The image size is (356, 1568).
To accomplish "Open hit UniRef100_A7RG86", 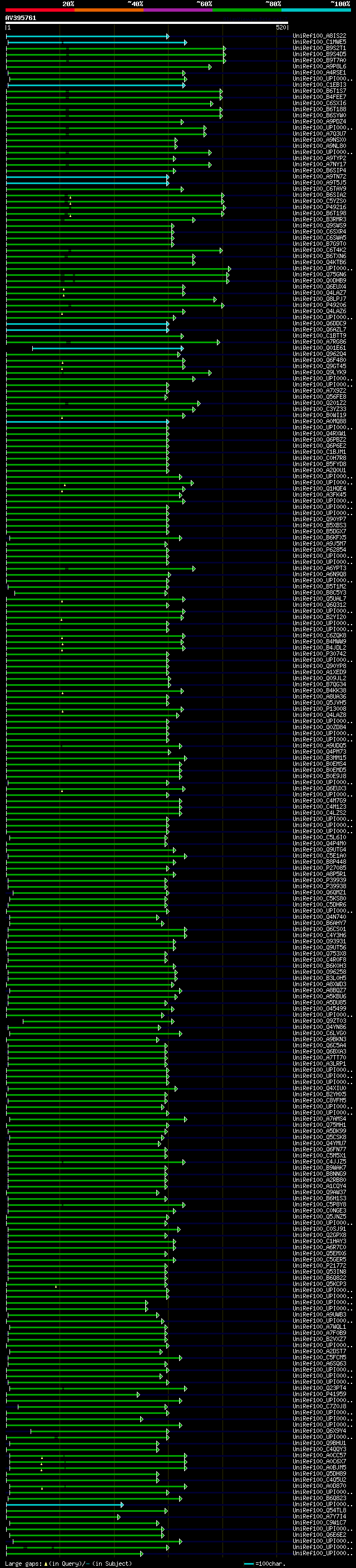I will [x=319, y=342].
